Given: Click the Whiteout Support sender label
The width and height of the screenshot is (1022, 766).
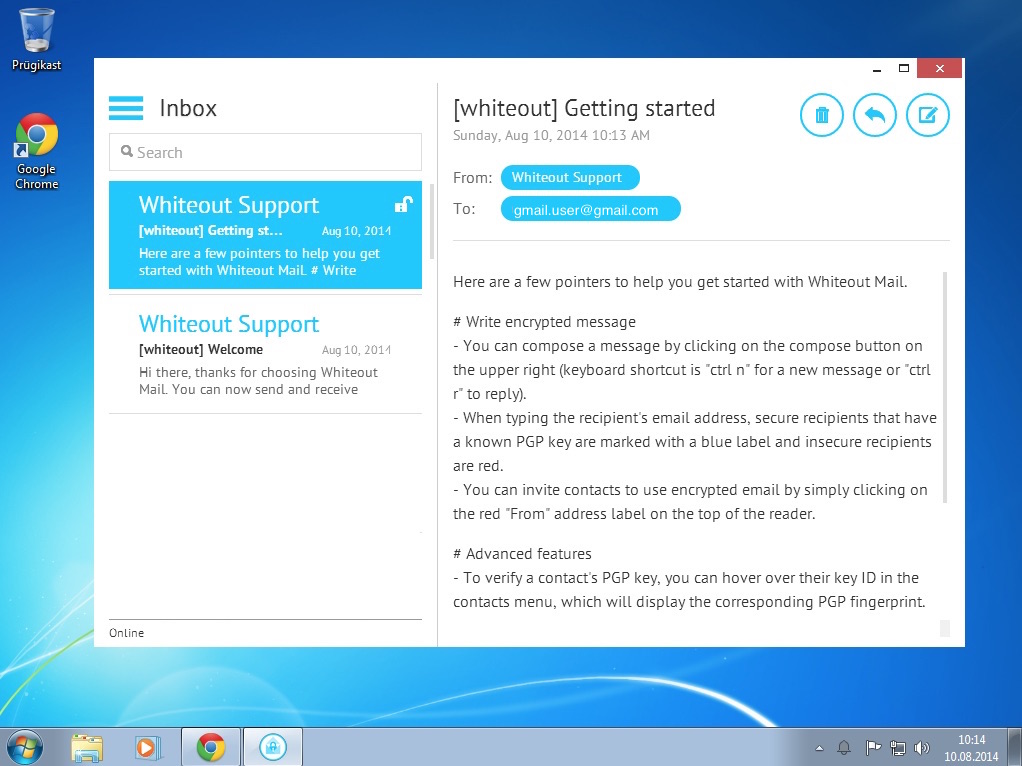Looking at the screenshot, I should tap(570, 177).
